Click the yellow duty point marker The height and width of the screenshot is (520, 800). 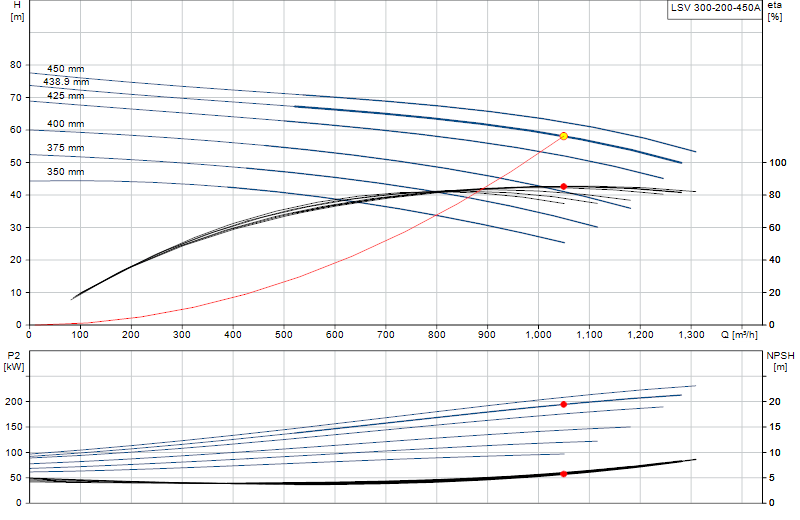564,136
